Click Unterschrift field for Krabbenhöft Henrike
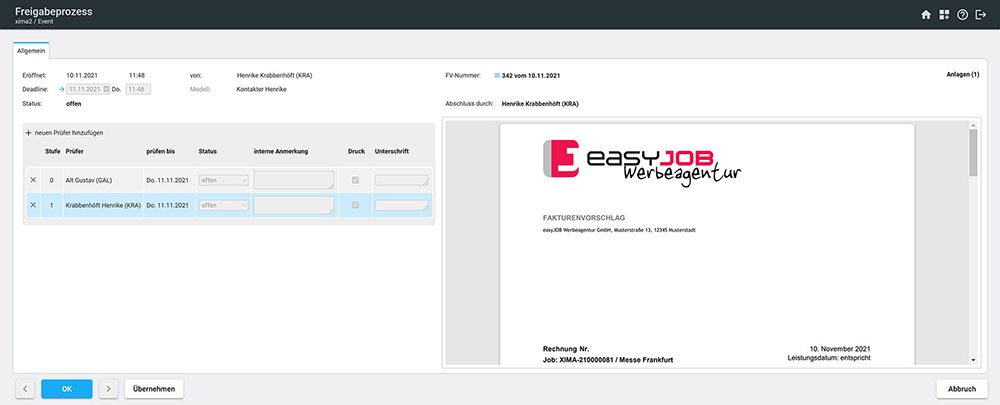The height and width of the screenshot is (405, 1000). [402, 205]
